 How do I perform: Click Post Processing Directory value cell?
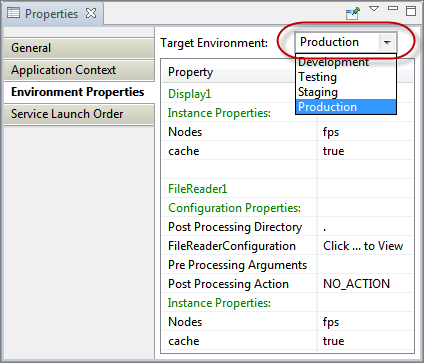[365, 227]
